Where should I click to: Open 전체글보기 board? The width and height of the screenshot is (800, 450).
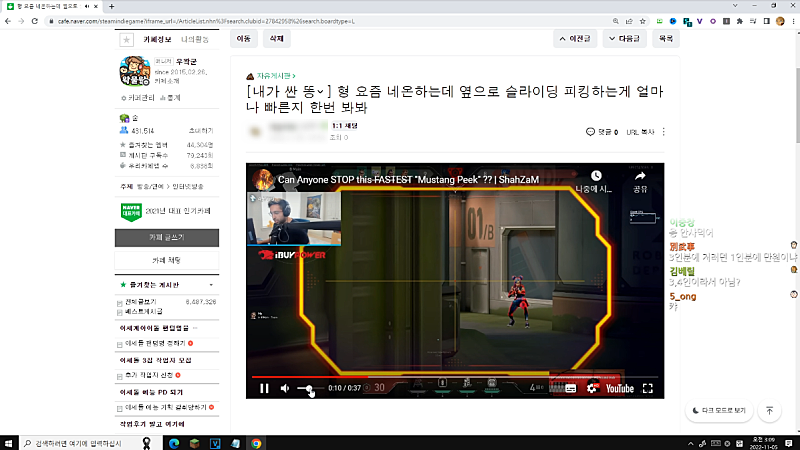(x=141, y=302)
